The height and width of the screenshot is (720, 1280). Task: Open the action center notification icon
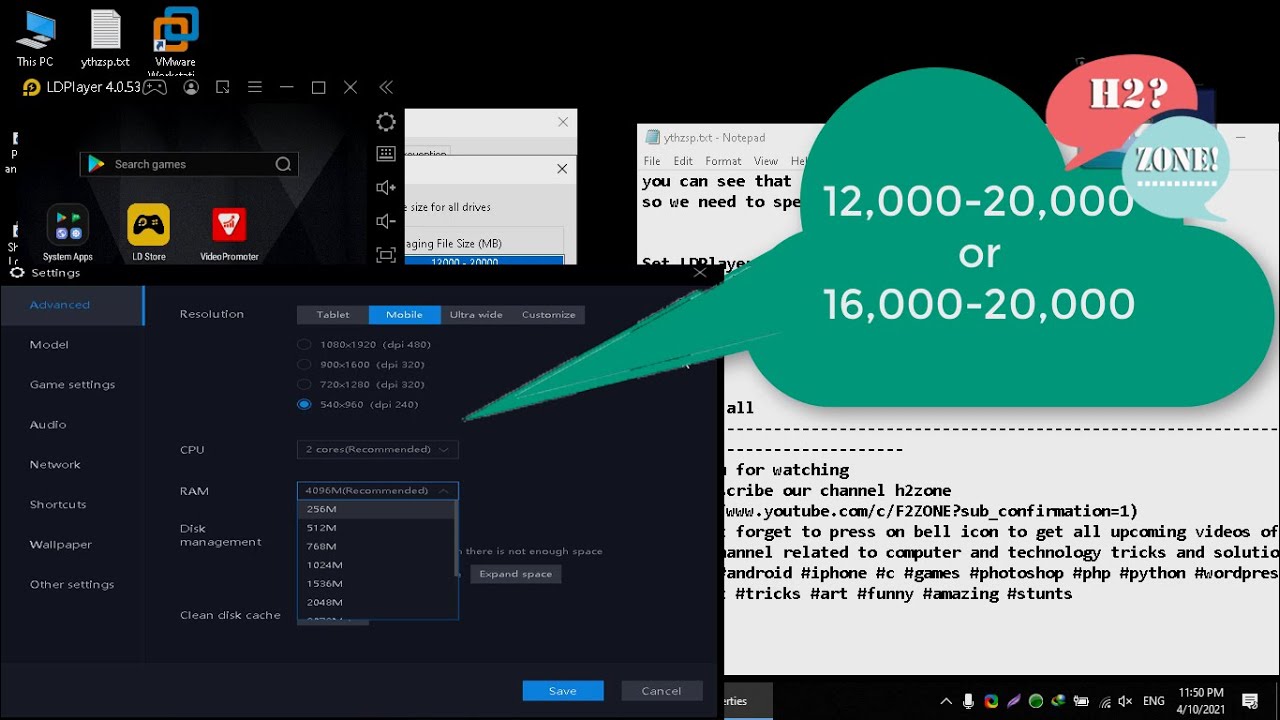tap(1250, 701)
